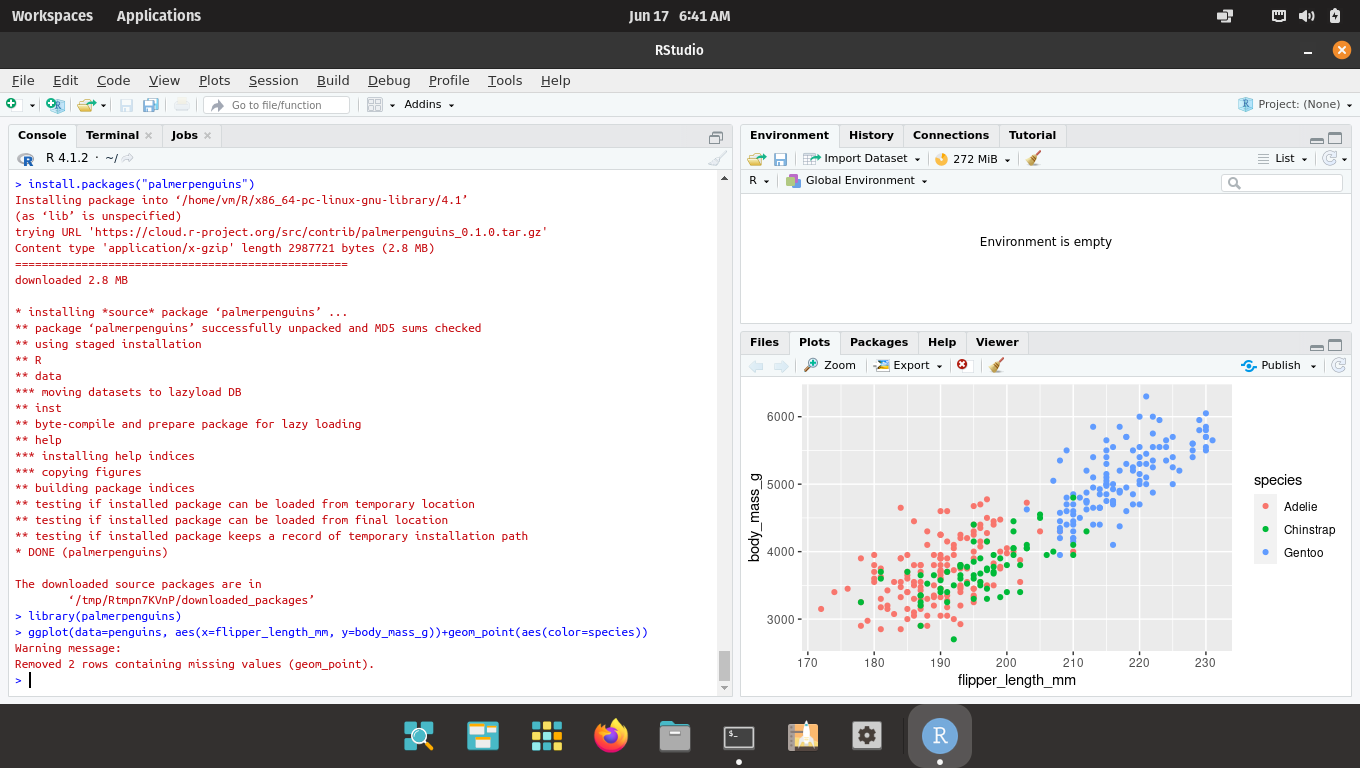Click the next plot arrow icon
Viewport: 1360px width, 768px height.
[781, 365]
